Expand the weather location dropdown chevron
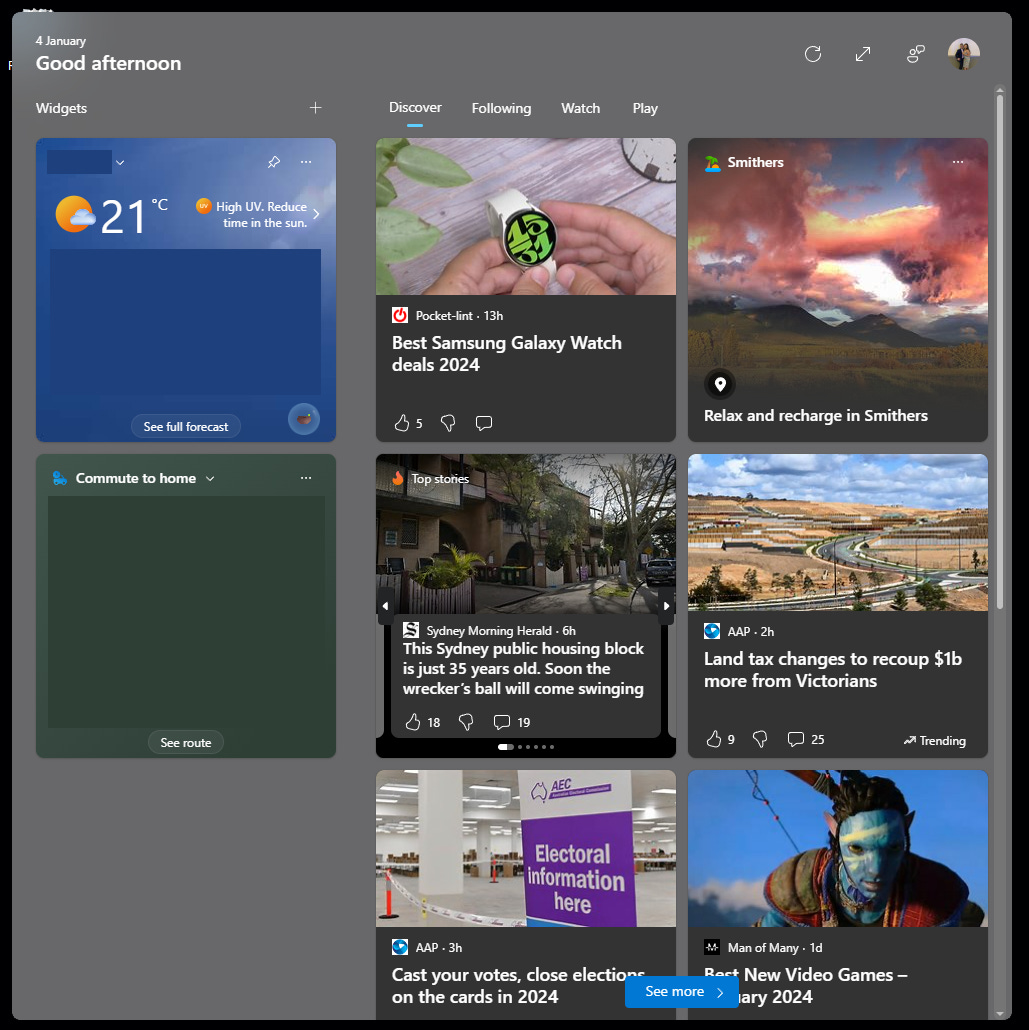 [x=120, y=162]
